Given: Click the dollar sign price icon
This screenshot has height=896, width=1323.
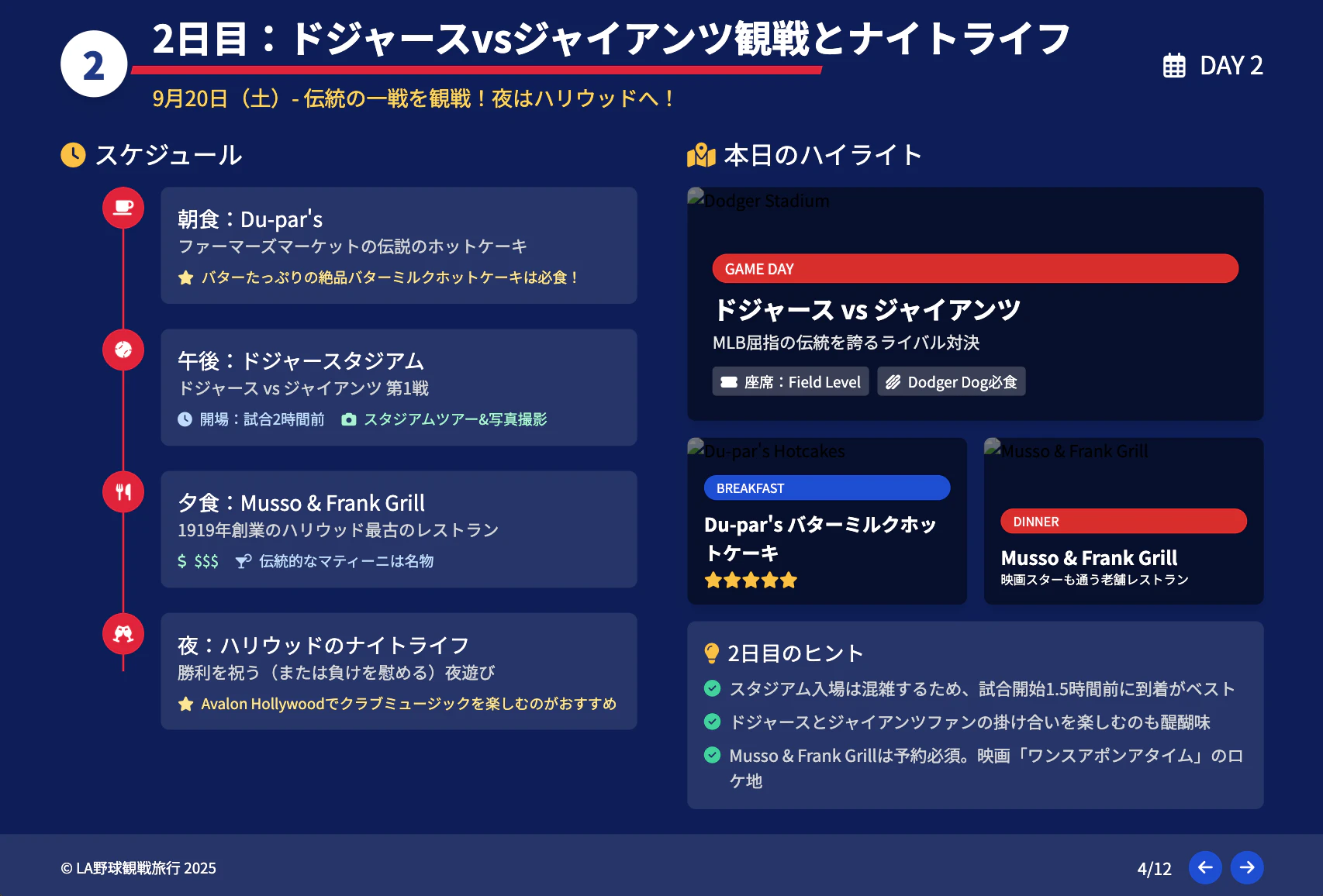Looking at the screenshot, I should tap(182, 561).
